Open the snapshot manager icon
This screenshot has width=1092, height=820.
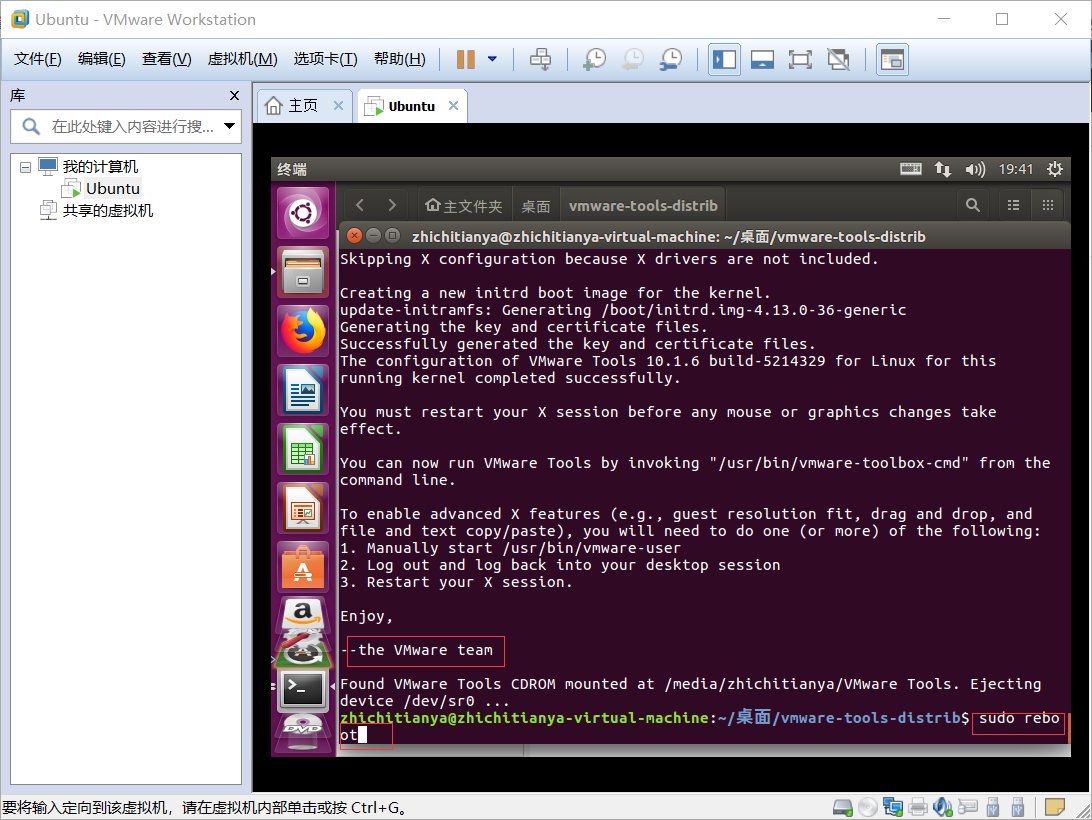[671, 59]
